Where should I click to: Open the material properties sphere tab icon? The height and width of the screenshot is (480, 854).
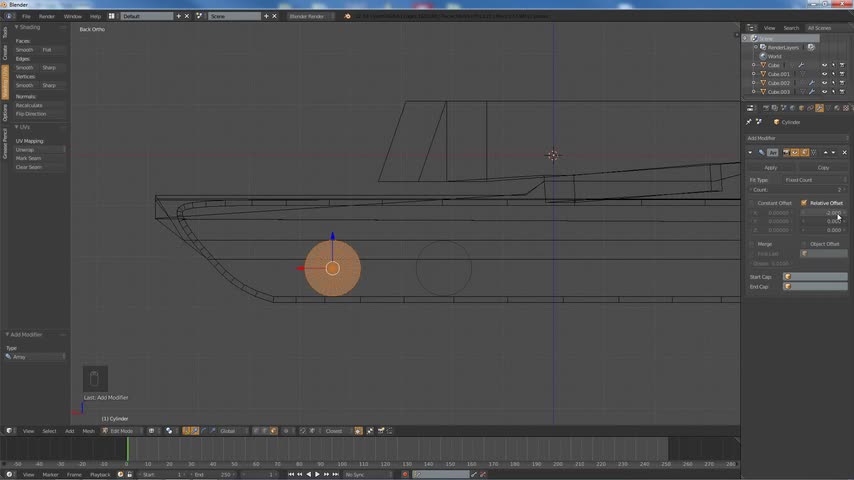[837, 108]
